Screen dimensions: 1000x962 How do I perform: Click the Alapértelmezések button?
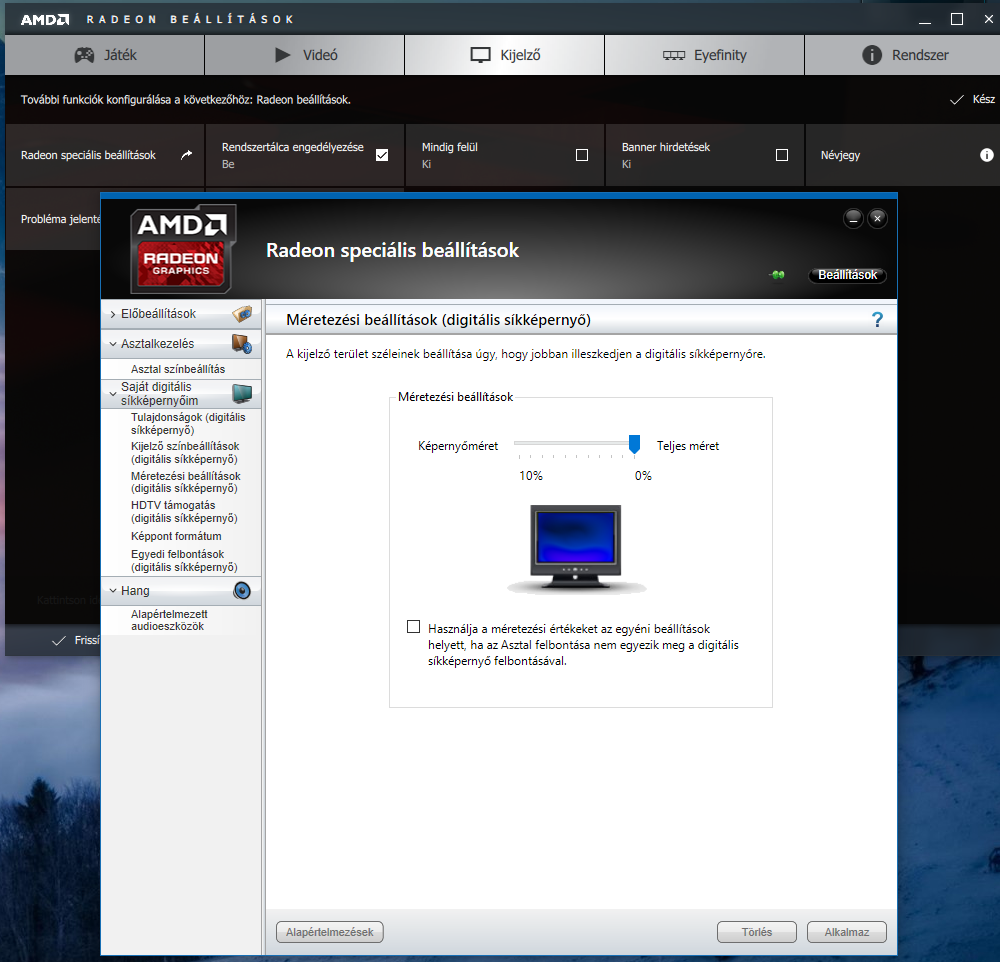click(330, 932)
